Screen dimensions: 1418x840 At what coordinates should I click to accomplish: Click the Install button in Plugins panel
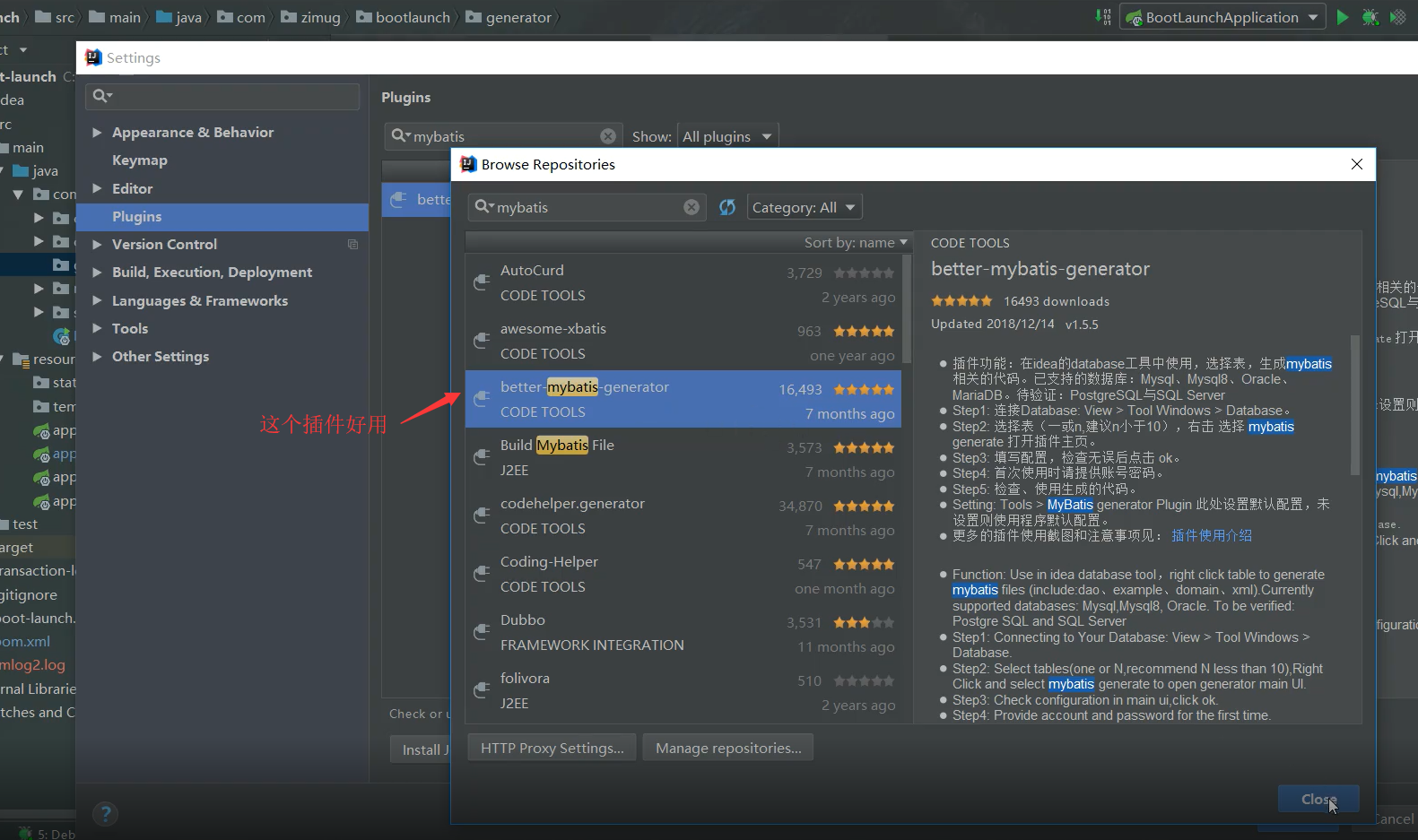point(421,749)
